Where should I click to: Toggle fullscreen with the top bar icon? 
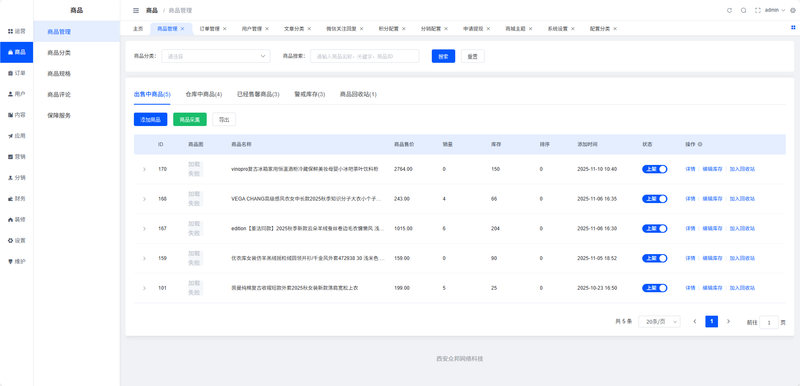coord(758,10)
